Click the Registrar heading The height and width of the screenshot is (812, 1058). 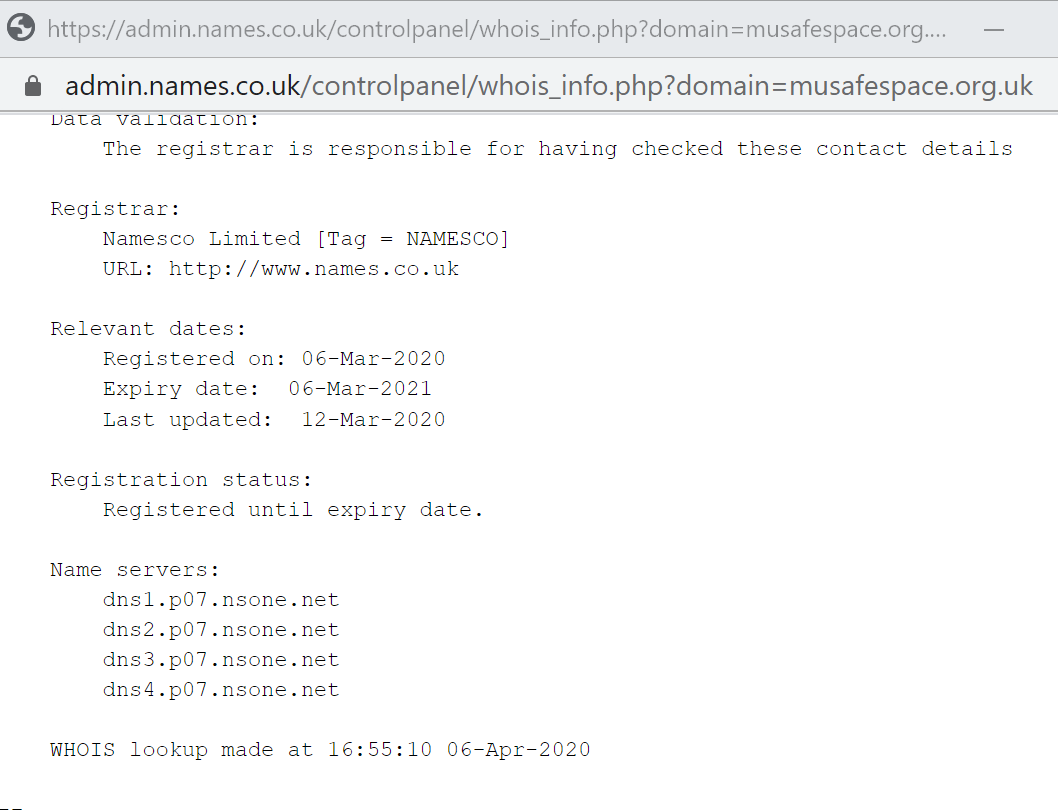point(115,209)
